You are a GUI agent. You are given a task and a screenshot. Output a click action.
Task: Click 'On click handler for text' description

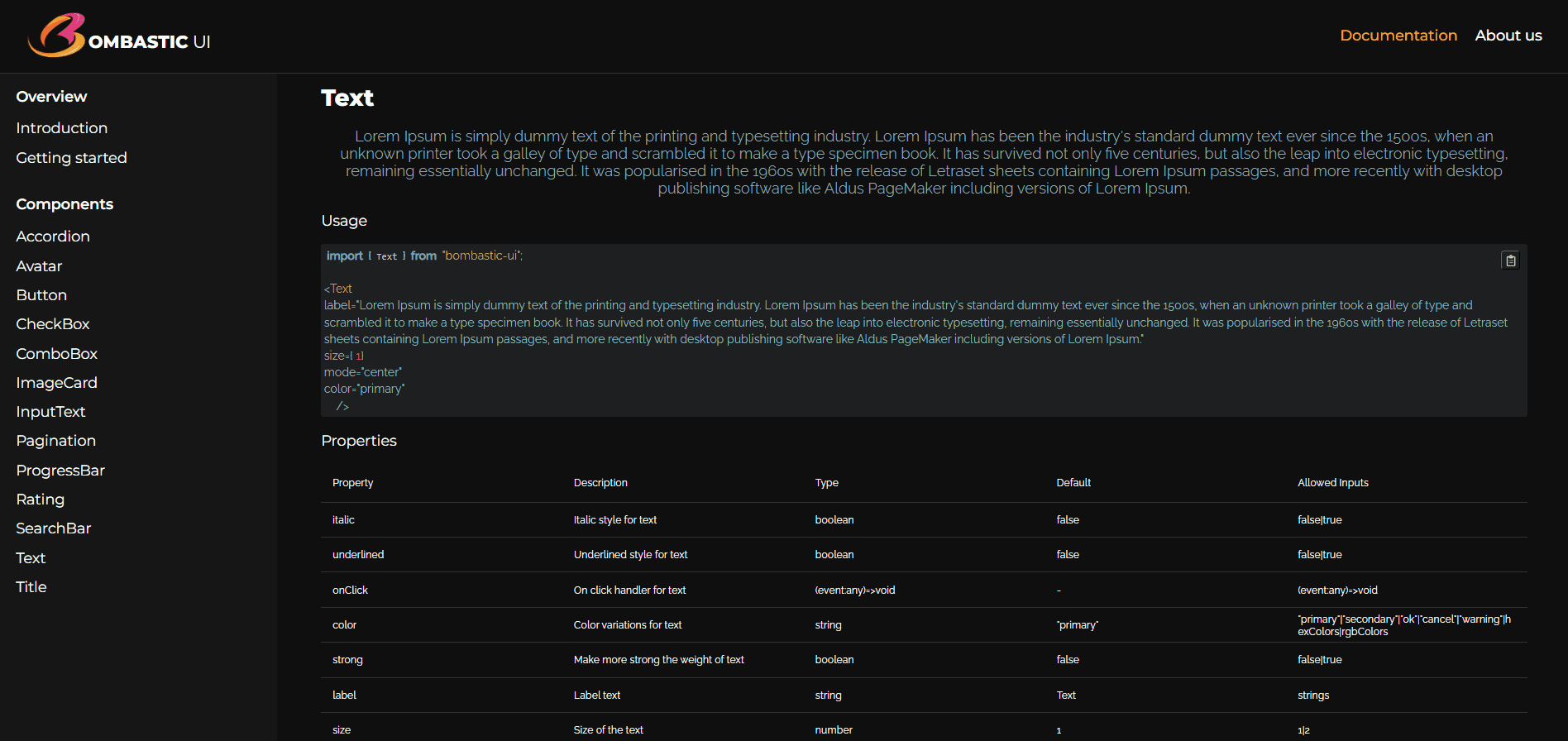click(x=630, y=590)
